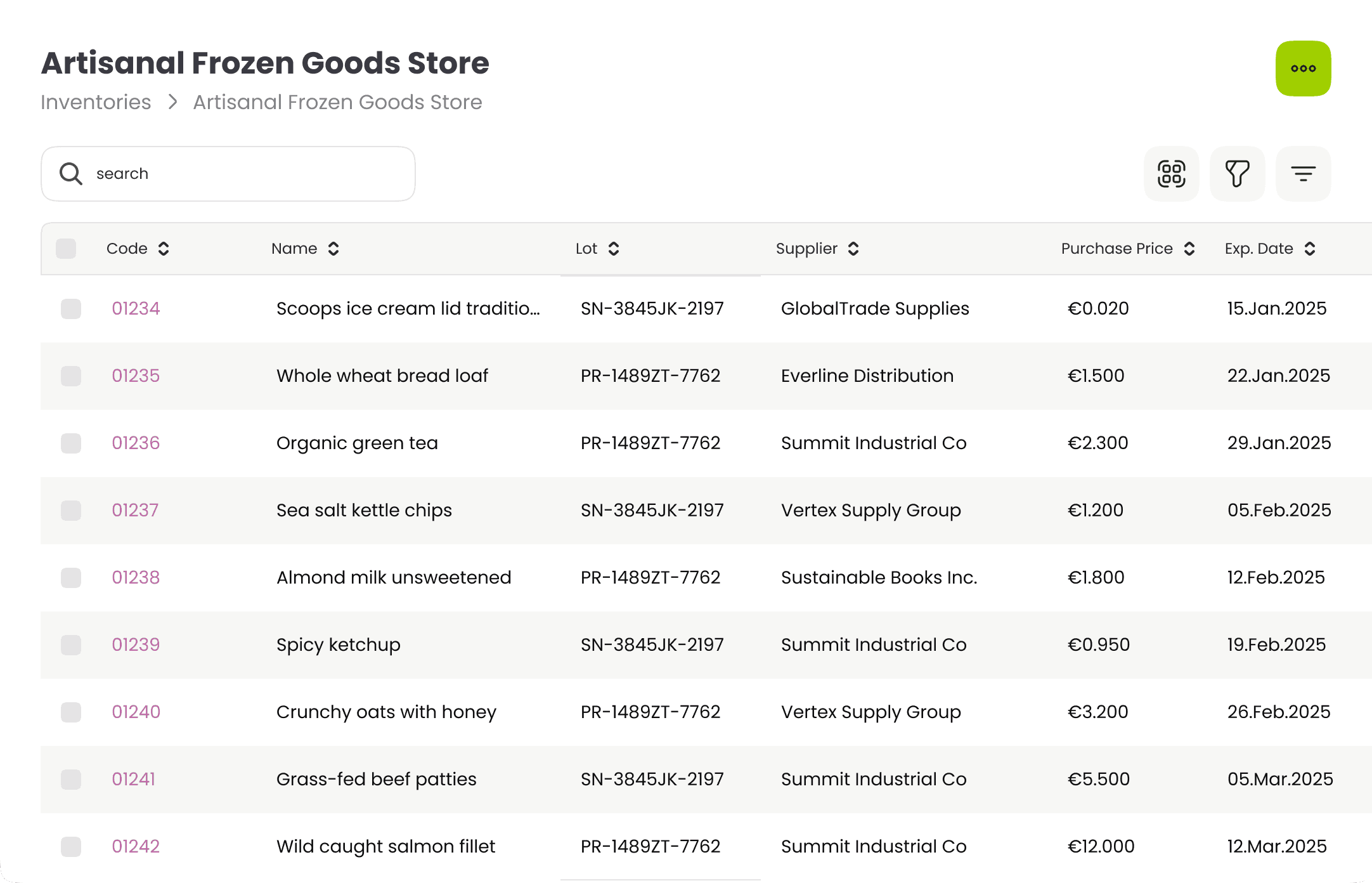The height and width of the screenshot is (883, 1372).
Task: Select 'Wild caught salmon fillet' name
Action: [385, 846]
